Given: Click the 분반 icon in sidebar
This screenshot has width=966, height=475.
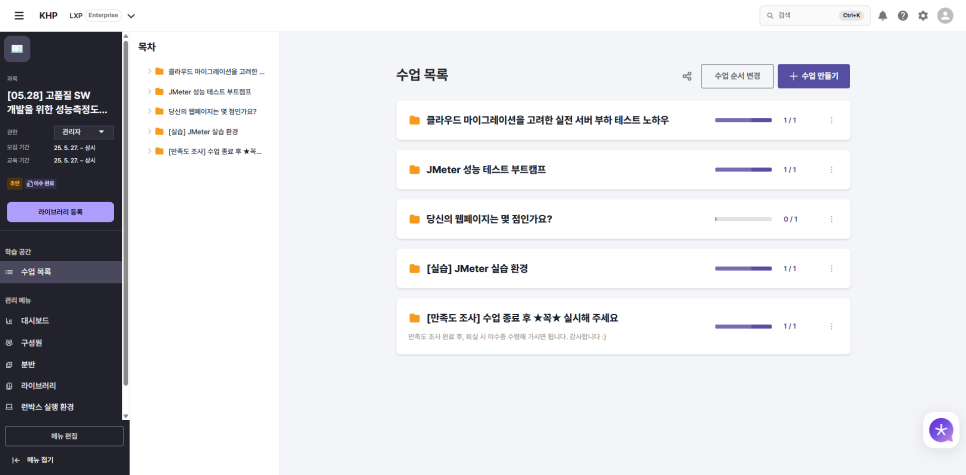Looking at the screenshot, I should [9, 365].
